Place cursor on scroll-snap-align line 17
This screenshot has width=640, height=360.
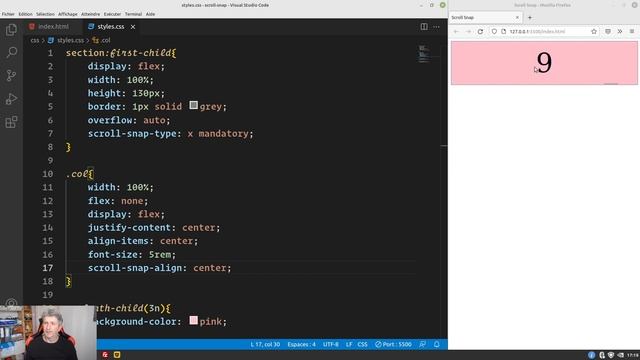click(x=159, y=268)
